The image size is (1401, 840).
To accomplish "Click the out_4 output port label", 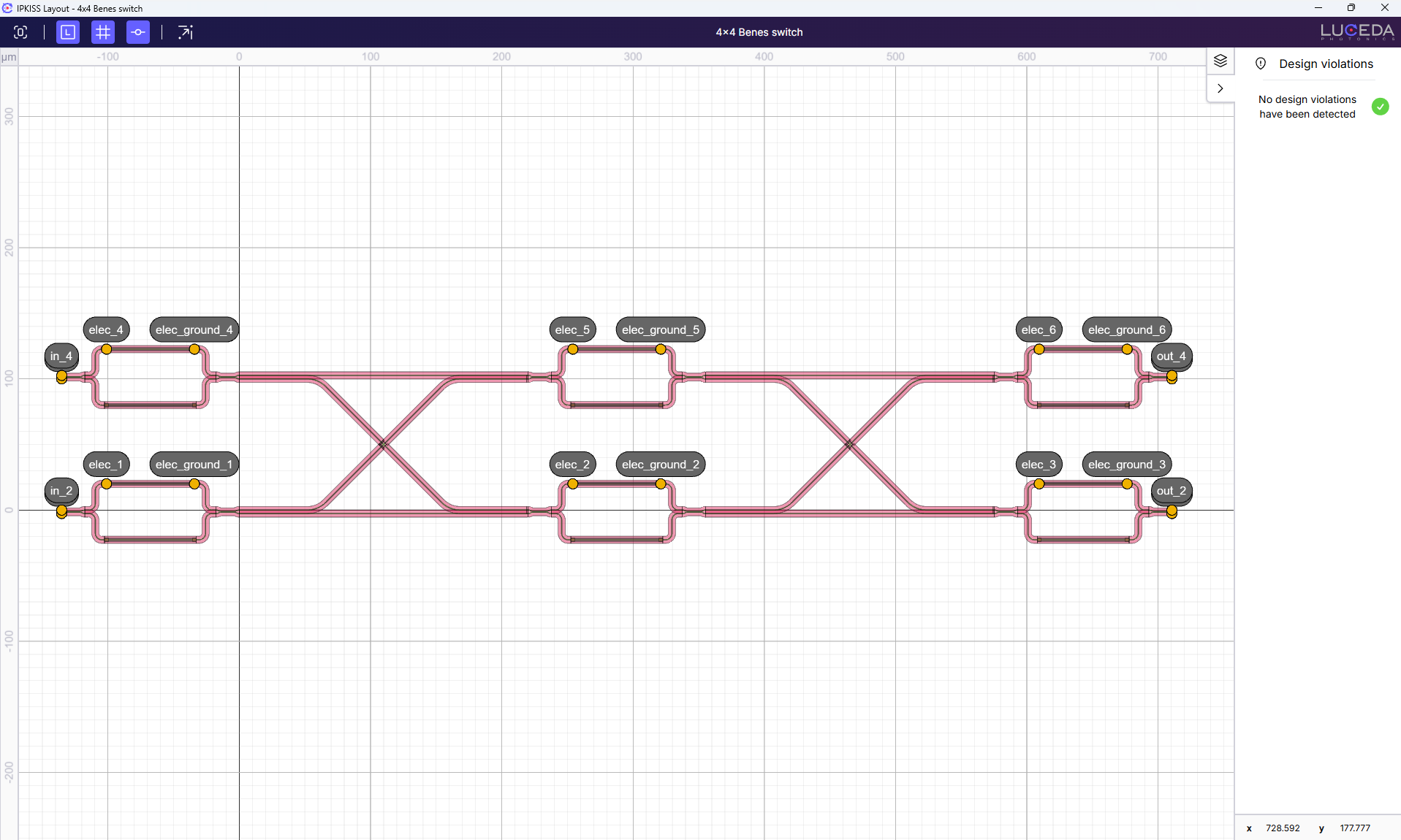I will pos(1171,356).
